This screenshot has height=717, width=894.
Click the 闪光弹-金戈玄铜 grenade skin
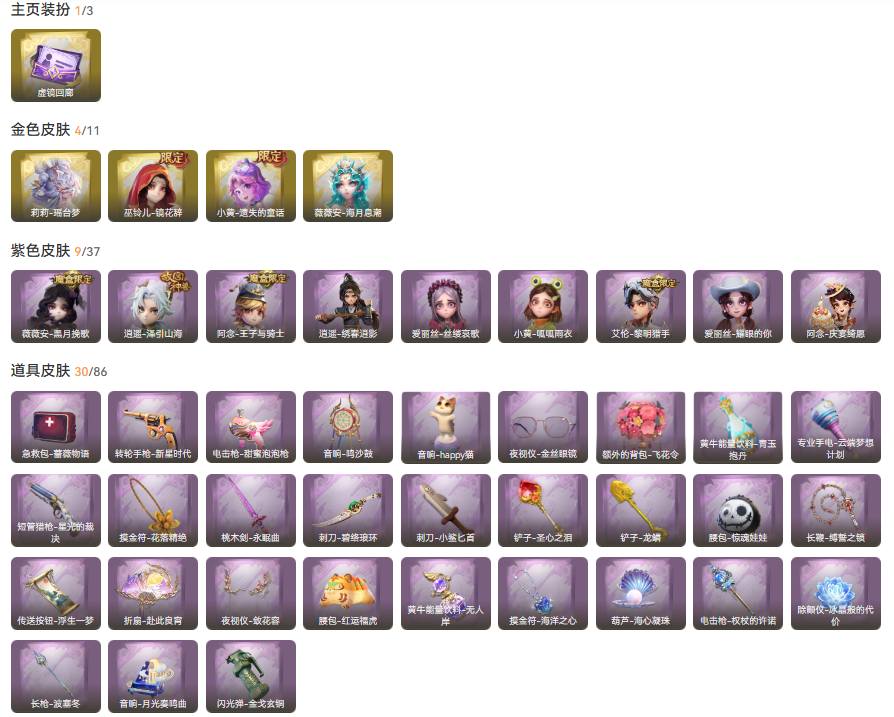click(x=251, y=677)
